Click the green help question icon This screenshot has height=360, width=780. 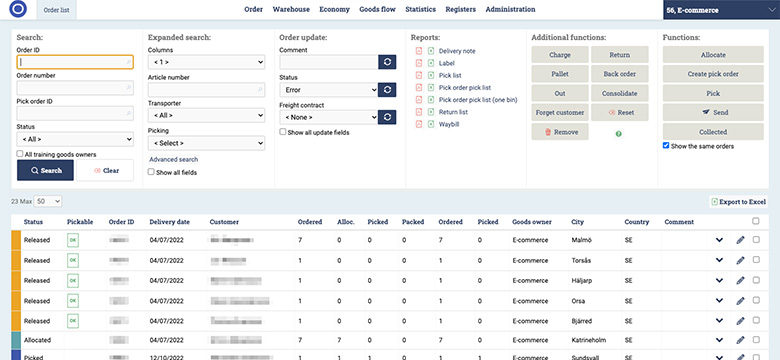(618, 134)
